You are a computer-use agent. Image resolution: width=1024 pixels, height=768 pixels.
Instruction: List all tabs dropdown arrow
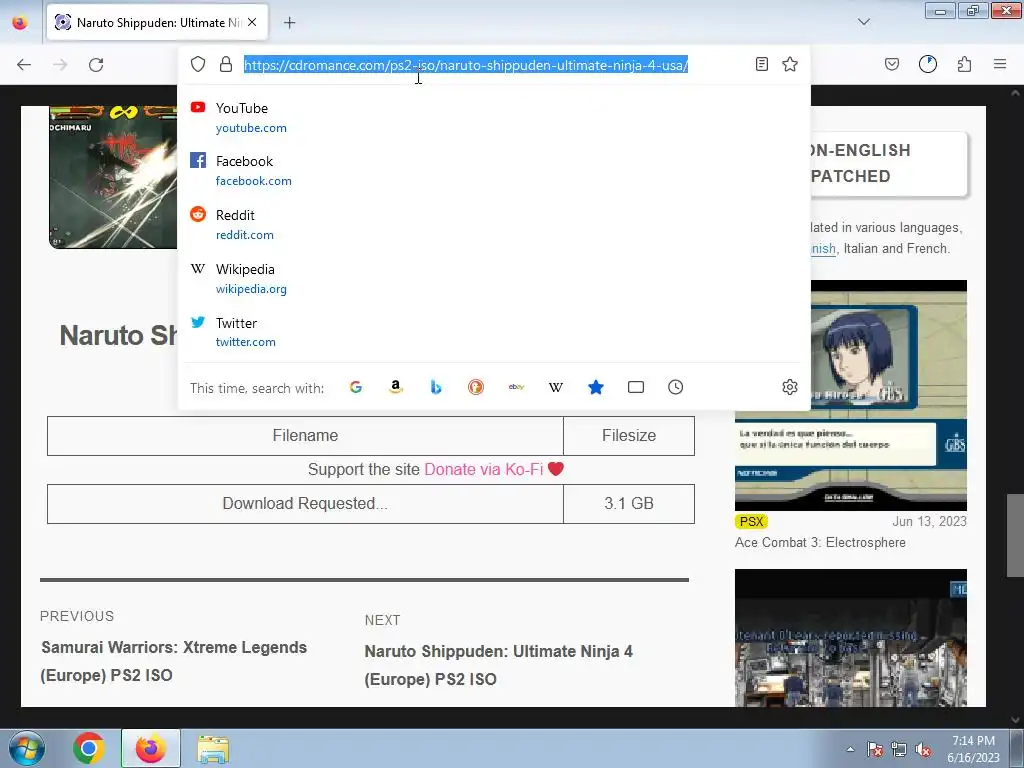pos(864,22)
